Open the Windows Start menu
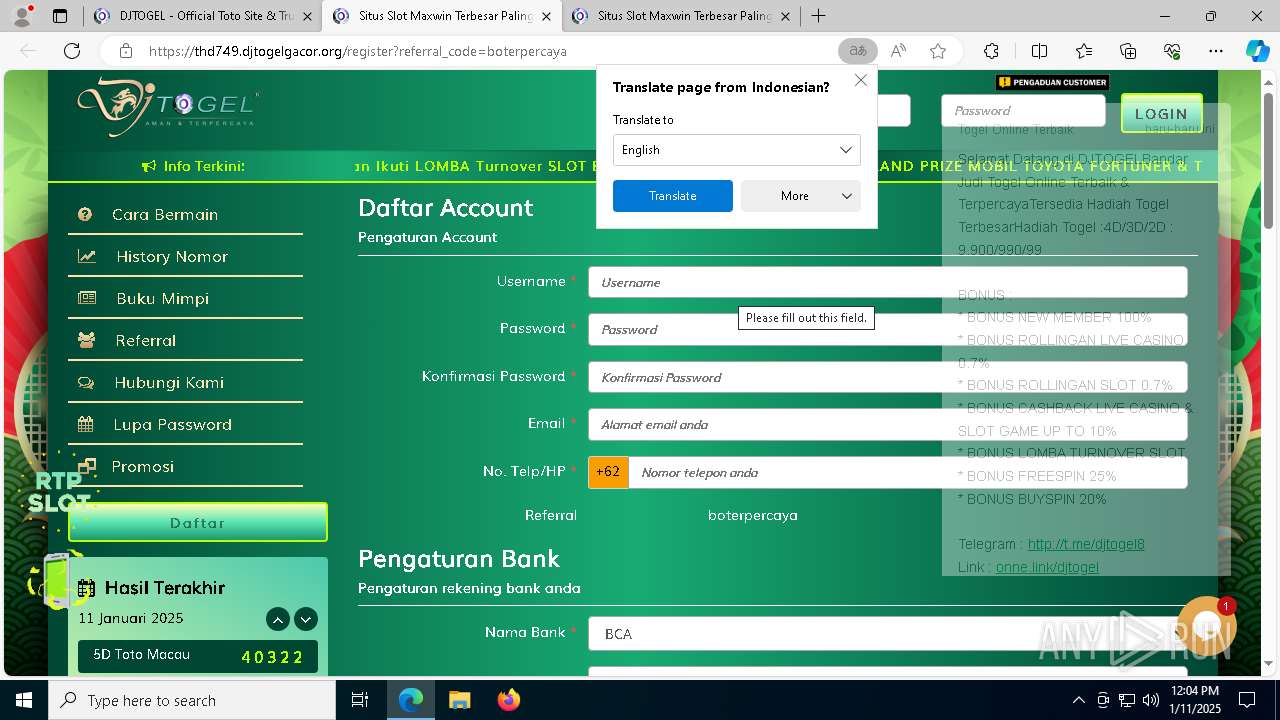This screenshot has height=720, width=1280. pos(24,700)
